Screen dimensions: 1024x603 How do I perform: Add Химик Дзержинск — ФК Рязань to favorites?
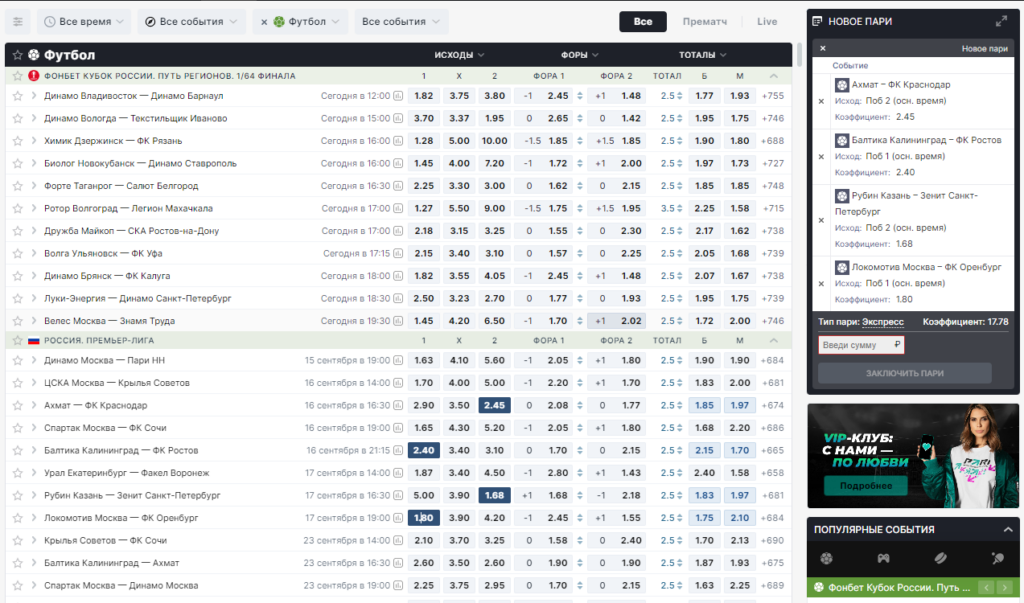click(x=18, y=141)
